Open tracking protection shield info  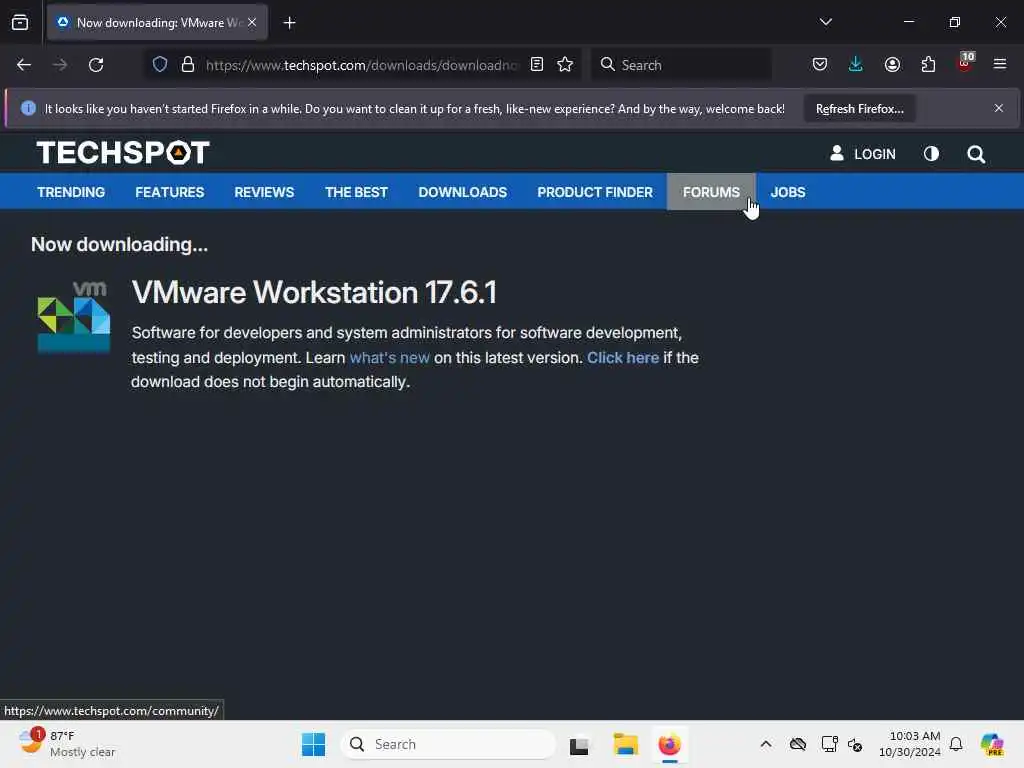[x=160, y=65]
